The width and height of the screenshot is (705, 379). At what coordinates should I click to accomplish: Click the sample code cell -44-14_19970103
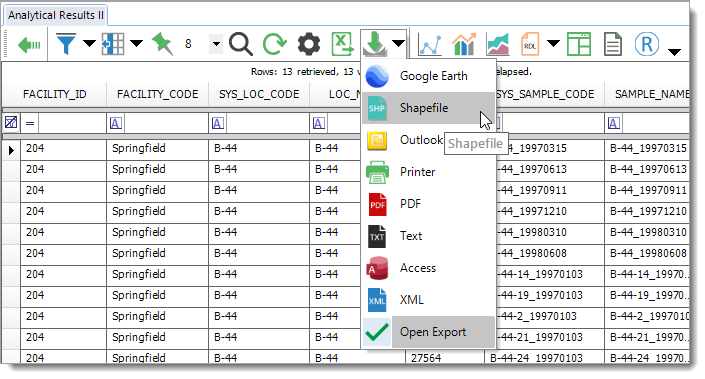(549, 274)
